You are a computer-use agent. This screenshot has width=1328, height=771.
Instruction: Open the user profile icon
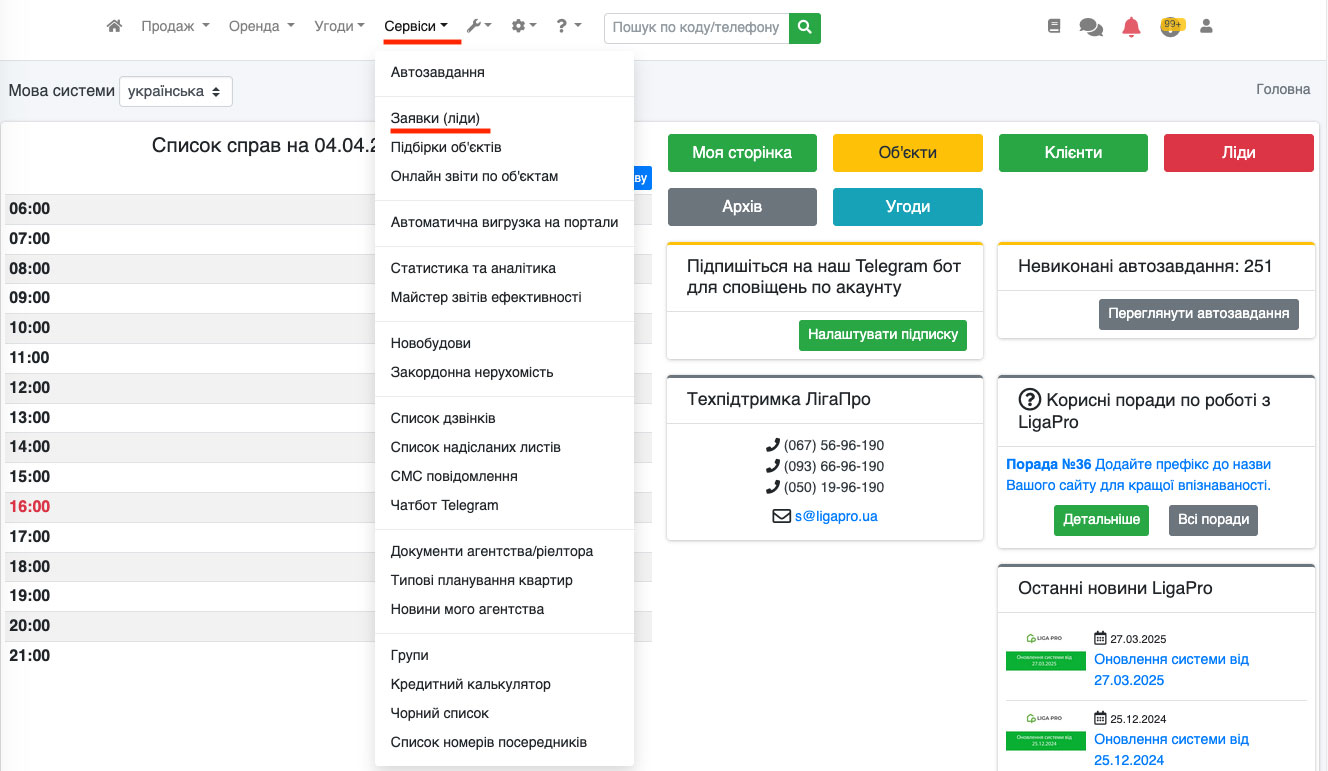[x=1206, y=27]
